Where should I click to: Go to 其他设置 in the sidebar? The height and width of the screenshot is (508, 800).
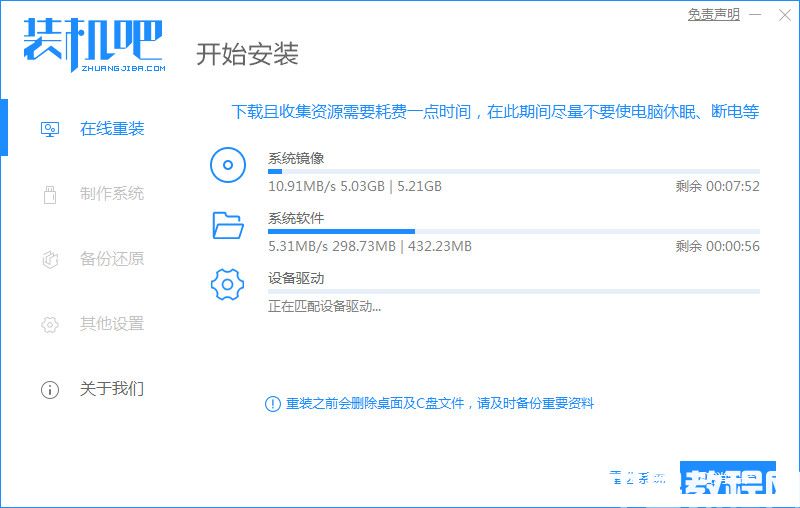112,323
